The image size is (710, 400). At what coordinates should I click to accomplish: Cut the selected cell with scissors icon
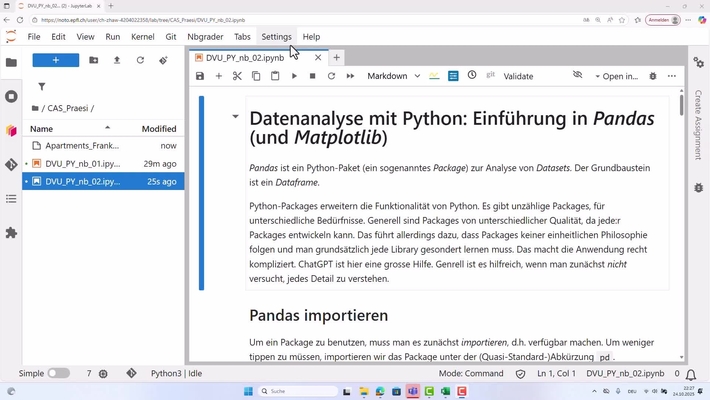(x=237, y=76)
